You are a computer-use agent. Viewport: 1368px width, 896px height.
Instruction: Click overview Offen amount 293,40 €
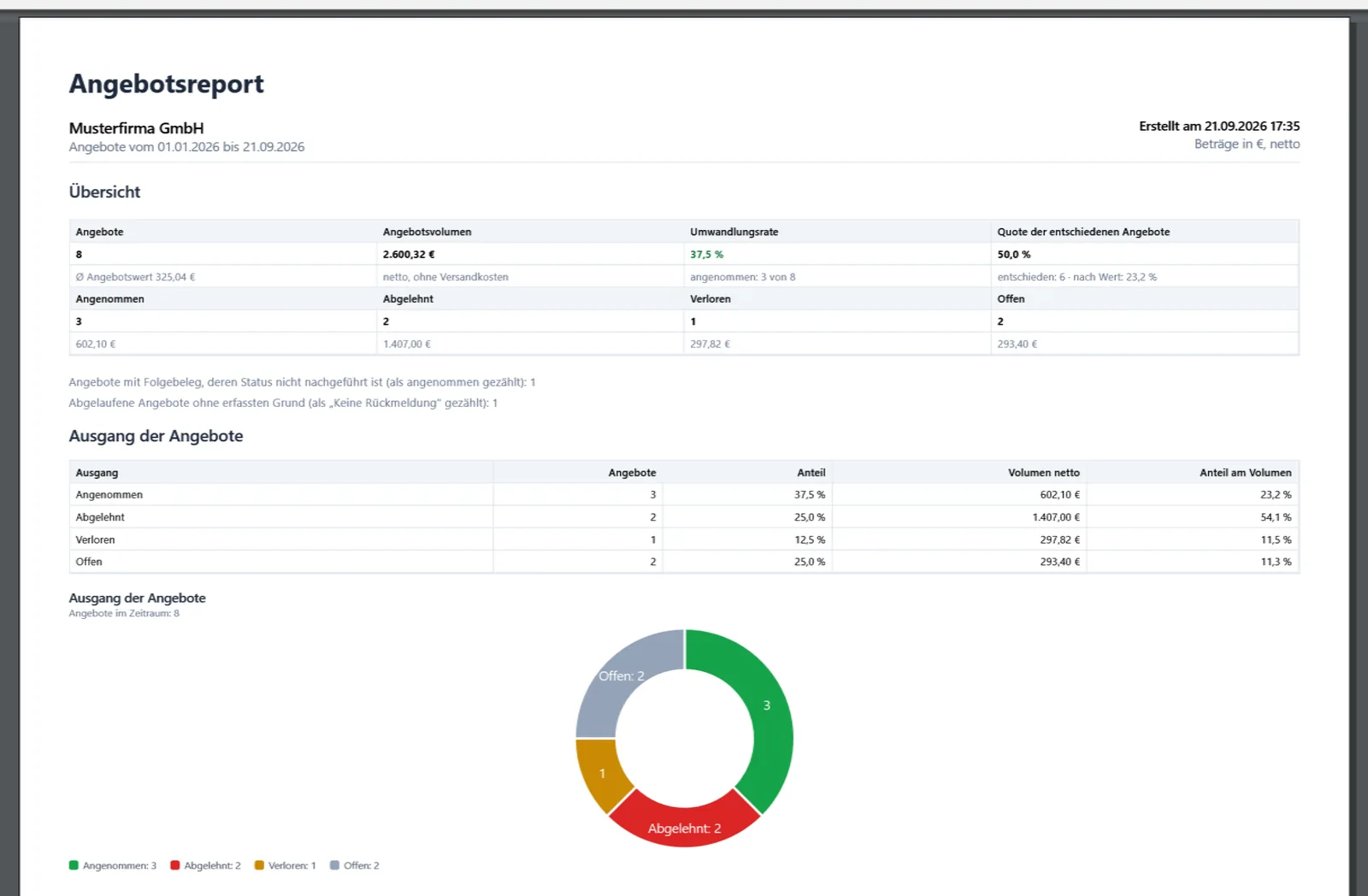(x=1017, y=344)
